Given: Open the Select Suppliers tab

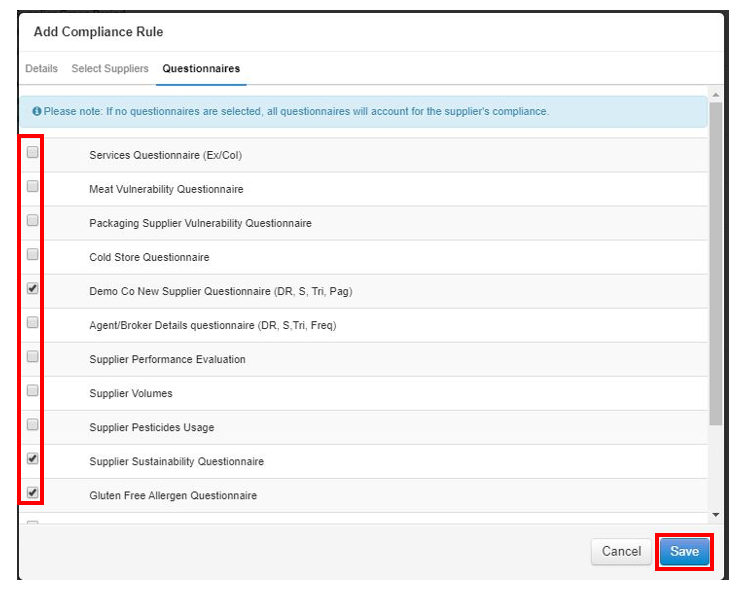Looking at the screenshot, I should tap(110, 68).
